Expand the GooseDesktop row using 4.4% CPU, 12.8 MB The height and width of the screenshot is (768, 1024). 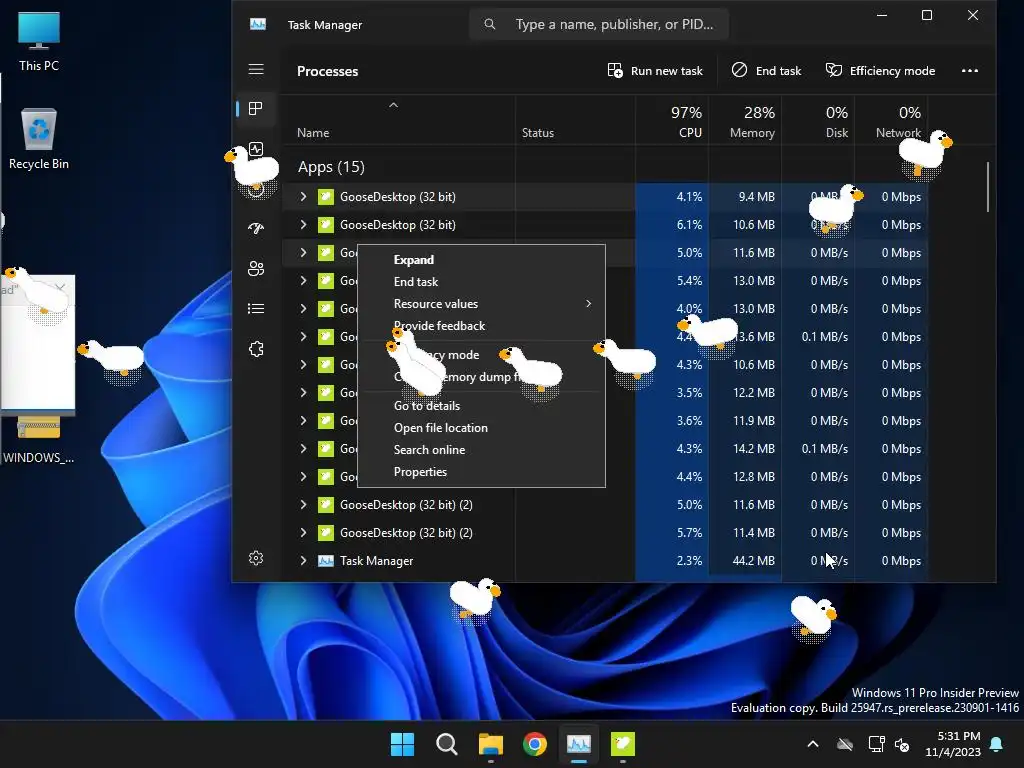pyautogui.click(x=303, y=477)
